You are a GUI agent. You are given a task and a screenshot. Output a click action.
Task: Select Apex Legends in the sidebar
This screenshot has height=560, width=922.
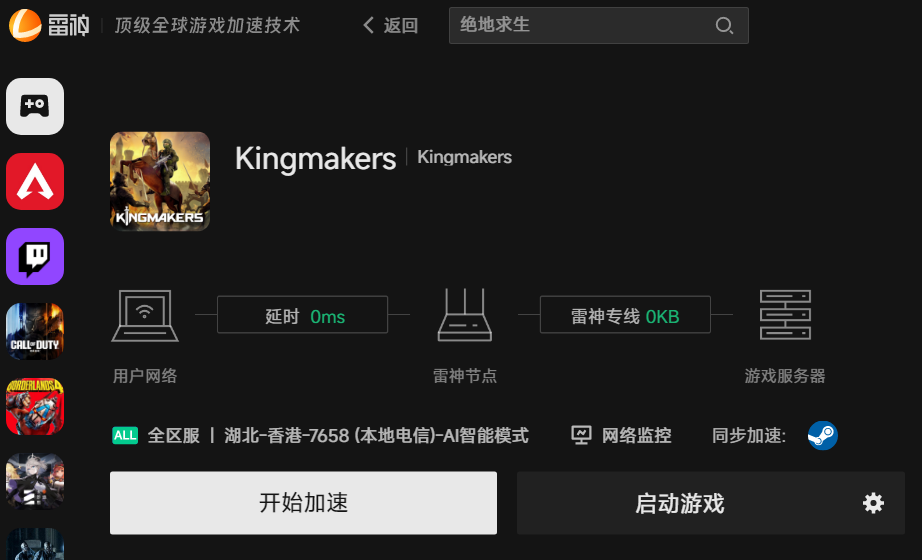coord(35,181)
